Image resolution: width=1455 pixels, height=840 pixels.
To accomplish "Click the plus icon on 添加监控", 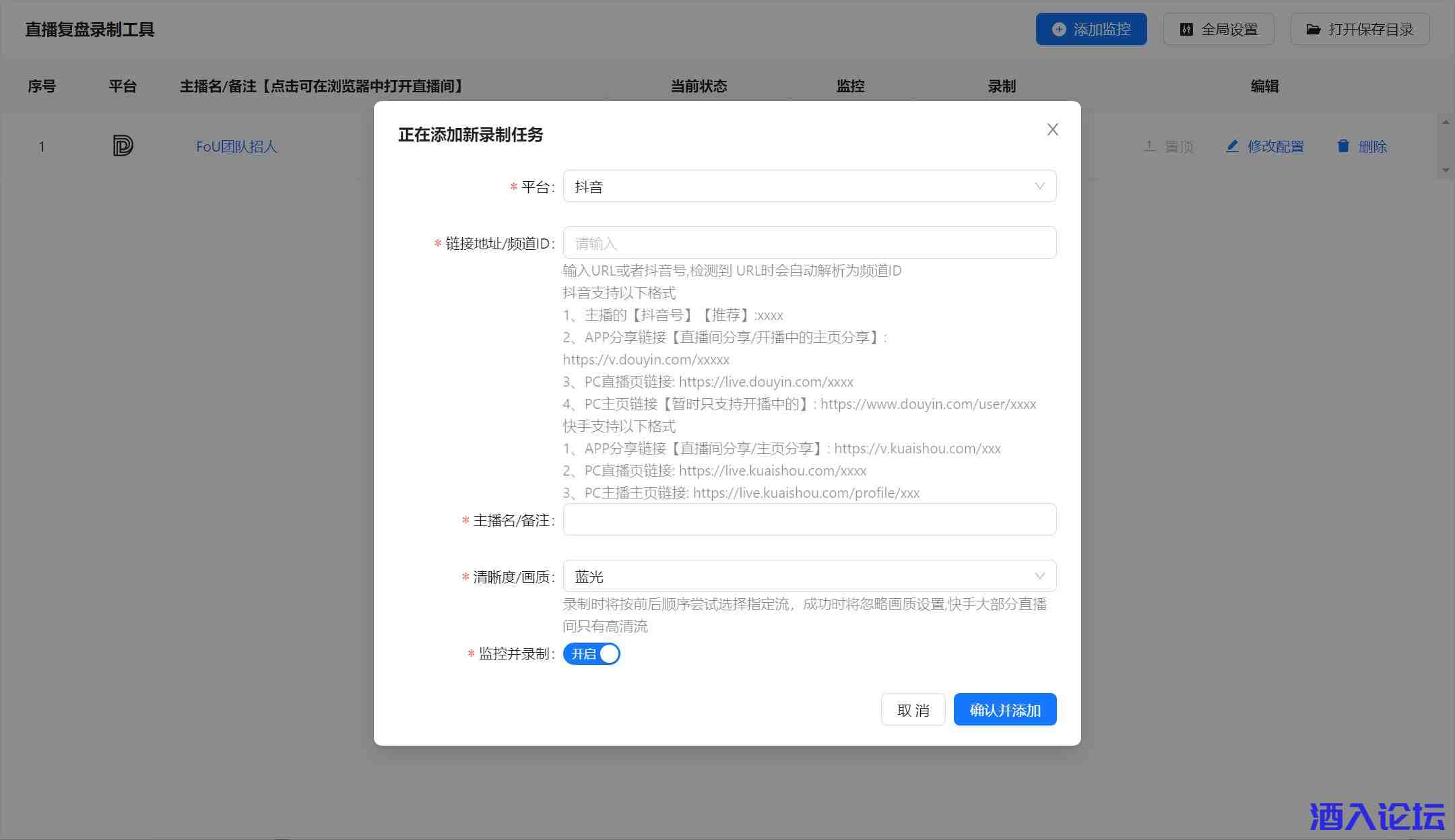I will [x=1059, y=30].
